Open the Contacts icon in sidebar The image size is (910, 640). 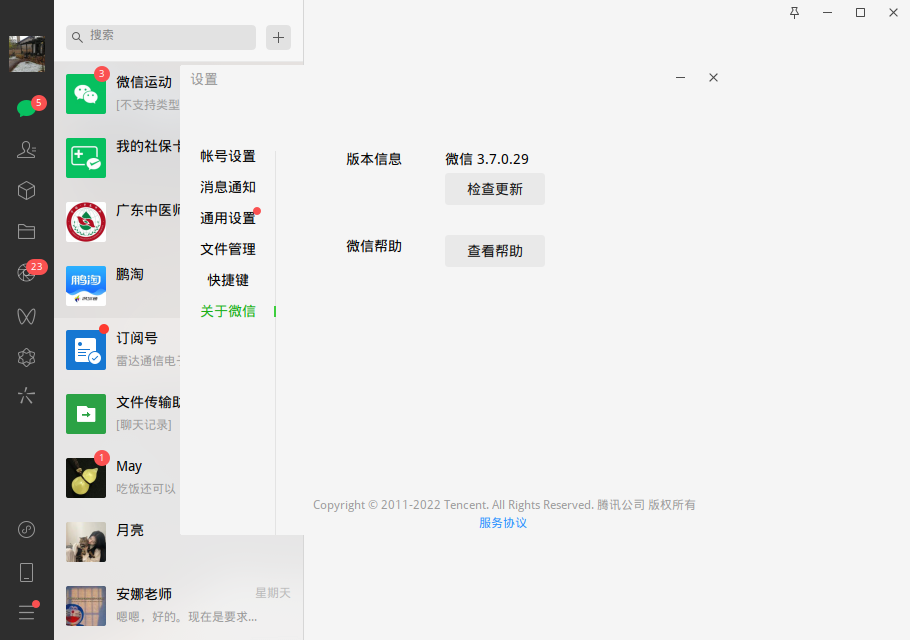pyautogui.click(x=27, y=150)
